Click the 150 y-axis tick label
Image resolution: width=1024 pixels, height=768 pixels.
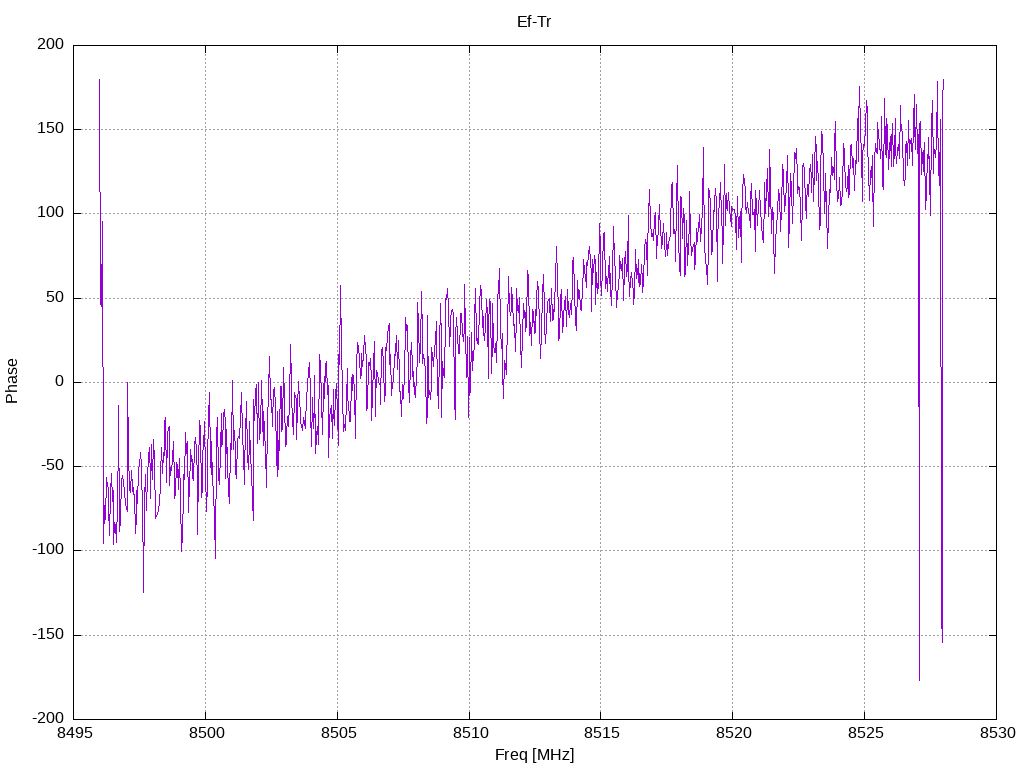coord(51,129)
